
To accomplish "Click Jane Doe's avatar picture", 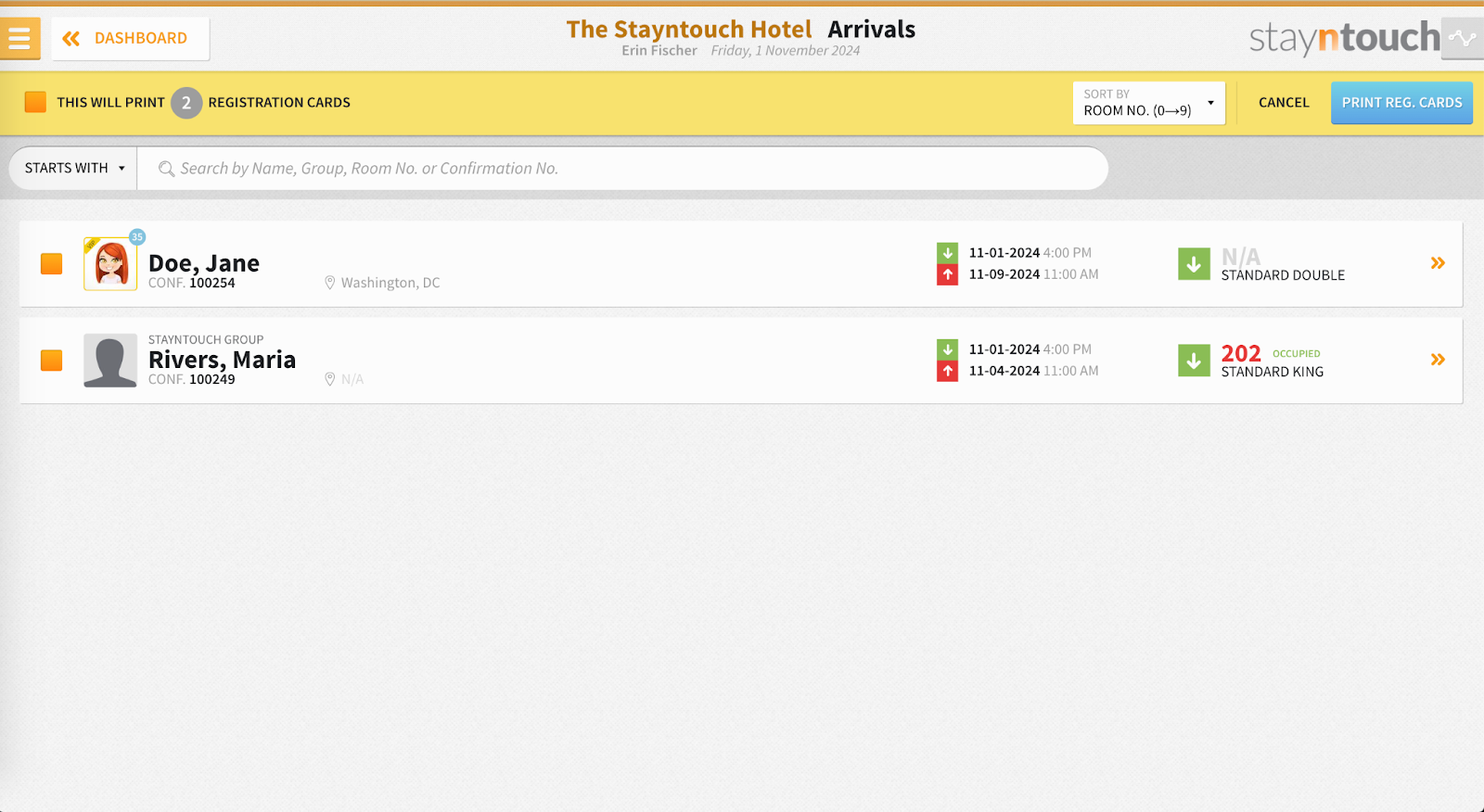I will (x=110, y=264).
